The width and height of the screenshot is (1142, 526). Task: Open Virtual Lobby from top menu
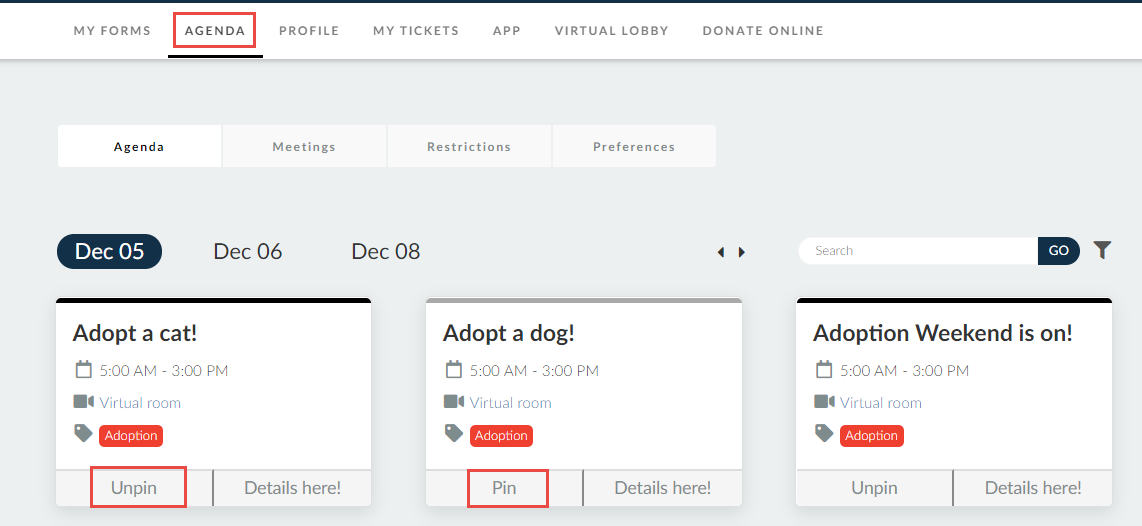click(612, 31)
